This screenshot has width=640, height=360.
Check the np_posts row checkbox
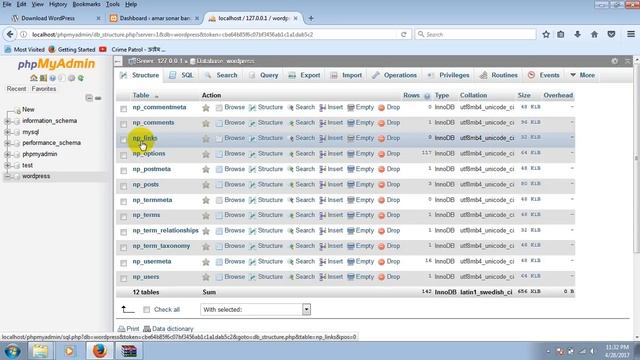tap(124, 186)
